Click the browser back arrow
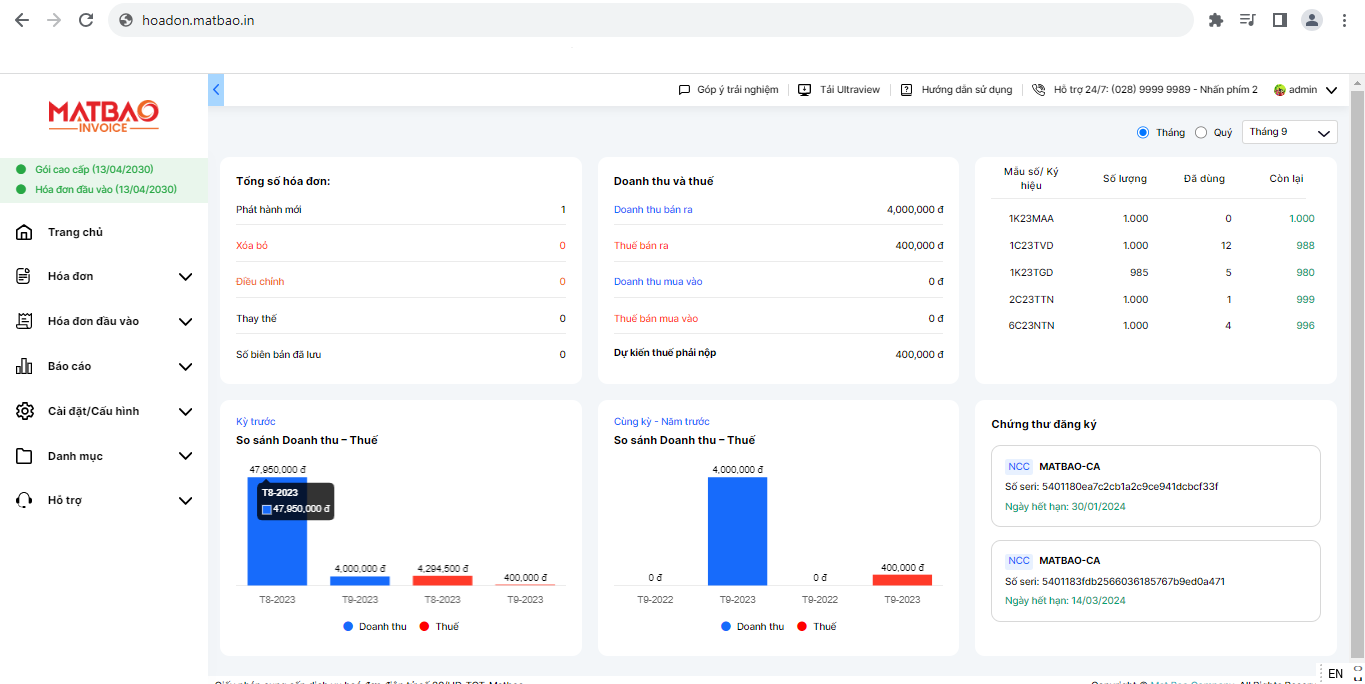This screenshot has width=1365, height=684. (22, 20)
